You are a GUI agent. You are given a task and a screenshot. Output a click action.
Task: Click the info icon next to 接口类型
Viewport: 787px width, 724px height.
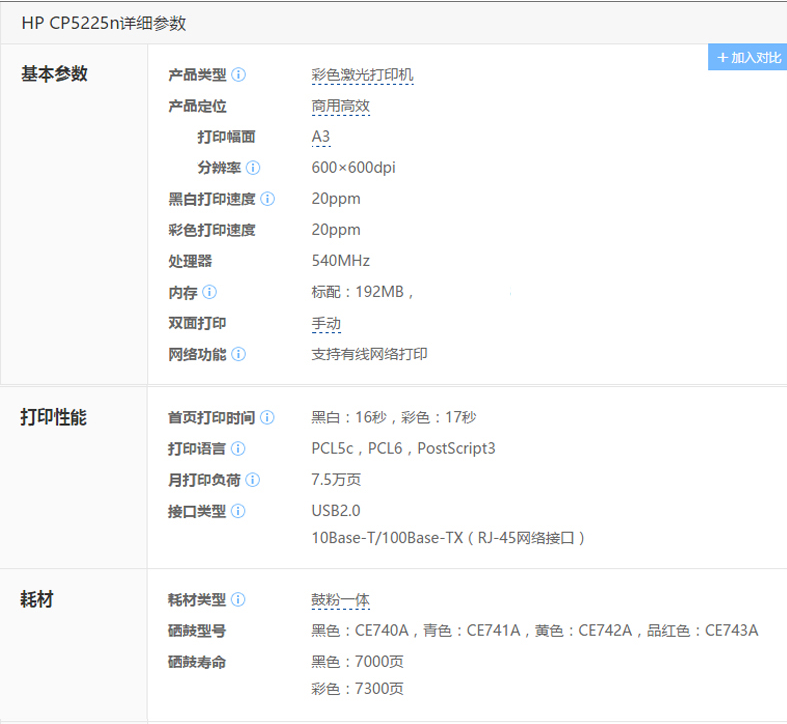(238, 511)
